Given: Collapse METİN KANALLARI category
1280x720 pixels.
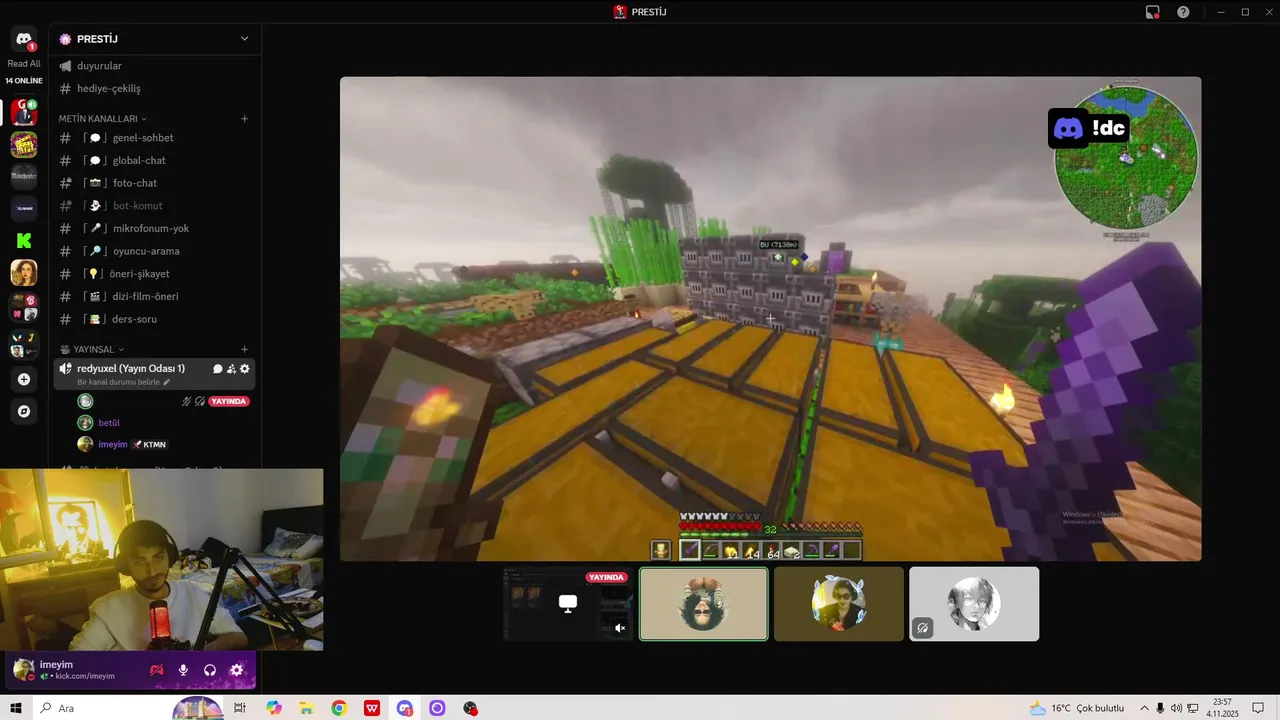Looking at the screenshot, I should [102, 118].
